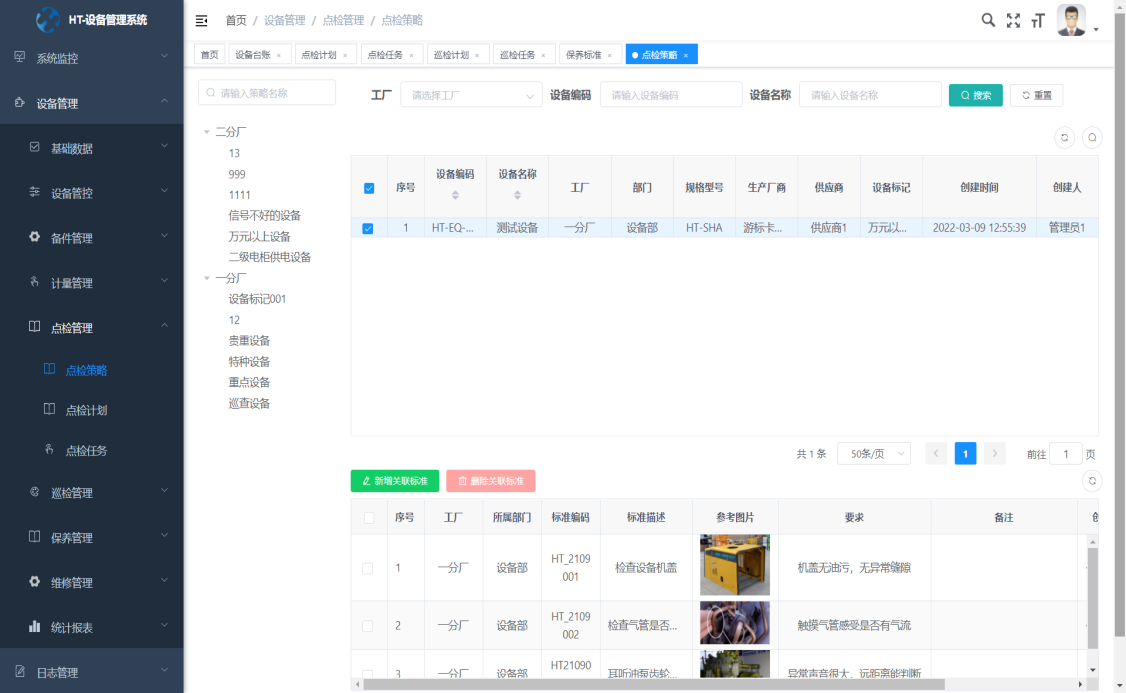Deselect the 测试设备 row checkbox
This screenshot has width=1126, height=693.
368,228
